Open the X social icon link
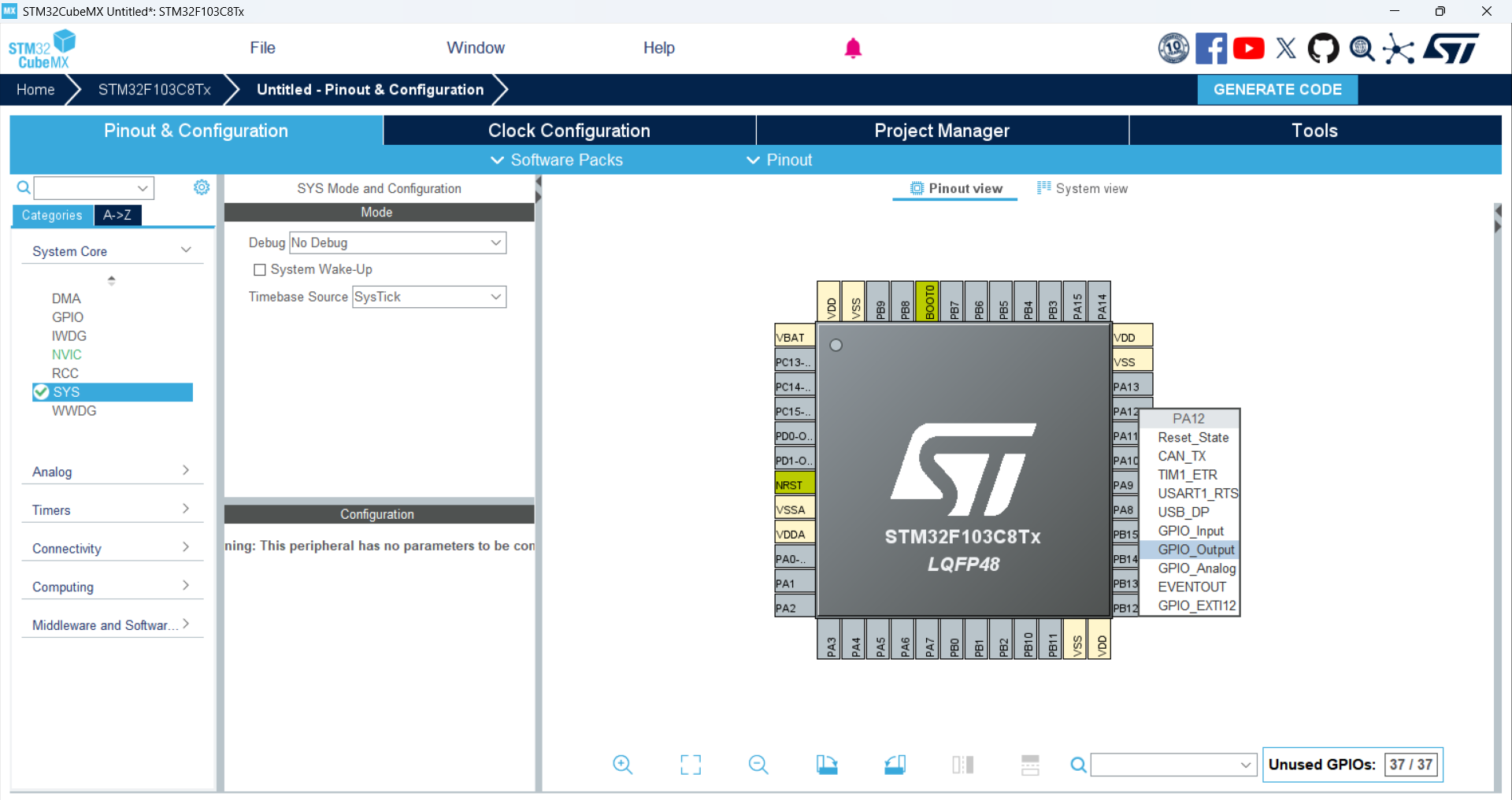The height and width of the screenshot is (800, 1512). tap(1286, 48)
